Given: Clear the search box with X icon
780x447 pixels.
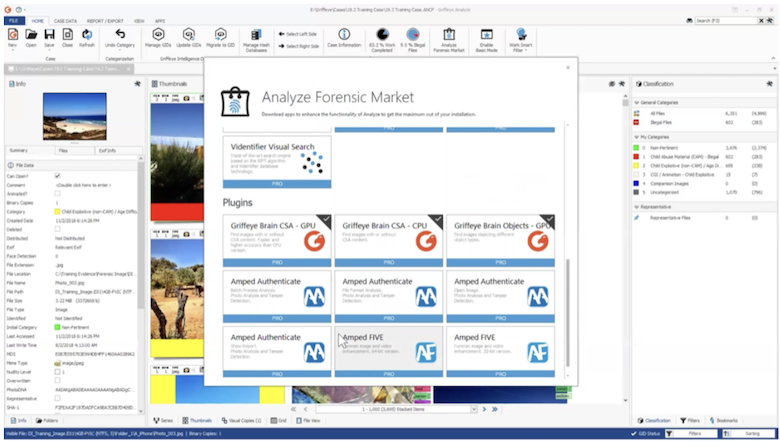Looking at the screenshot, I should [x=761, y=20].
